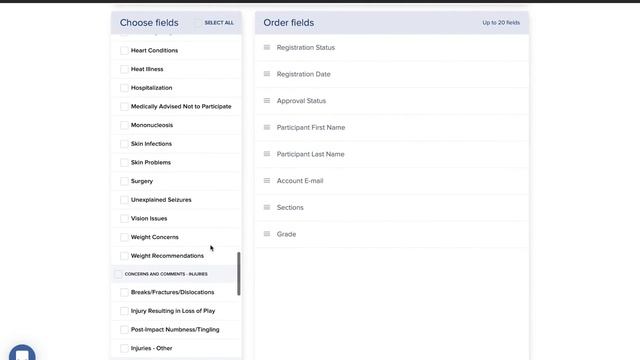640x360 pixels.
Task: Enable the Injuries - Other checkbox
Action: (124, 348)
